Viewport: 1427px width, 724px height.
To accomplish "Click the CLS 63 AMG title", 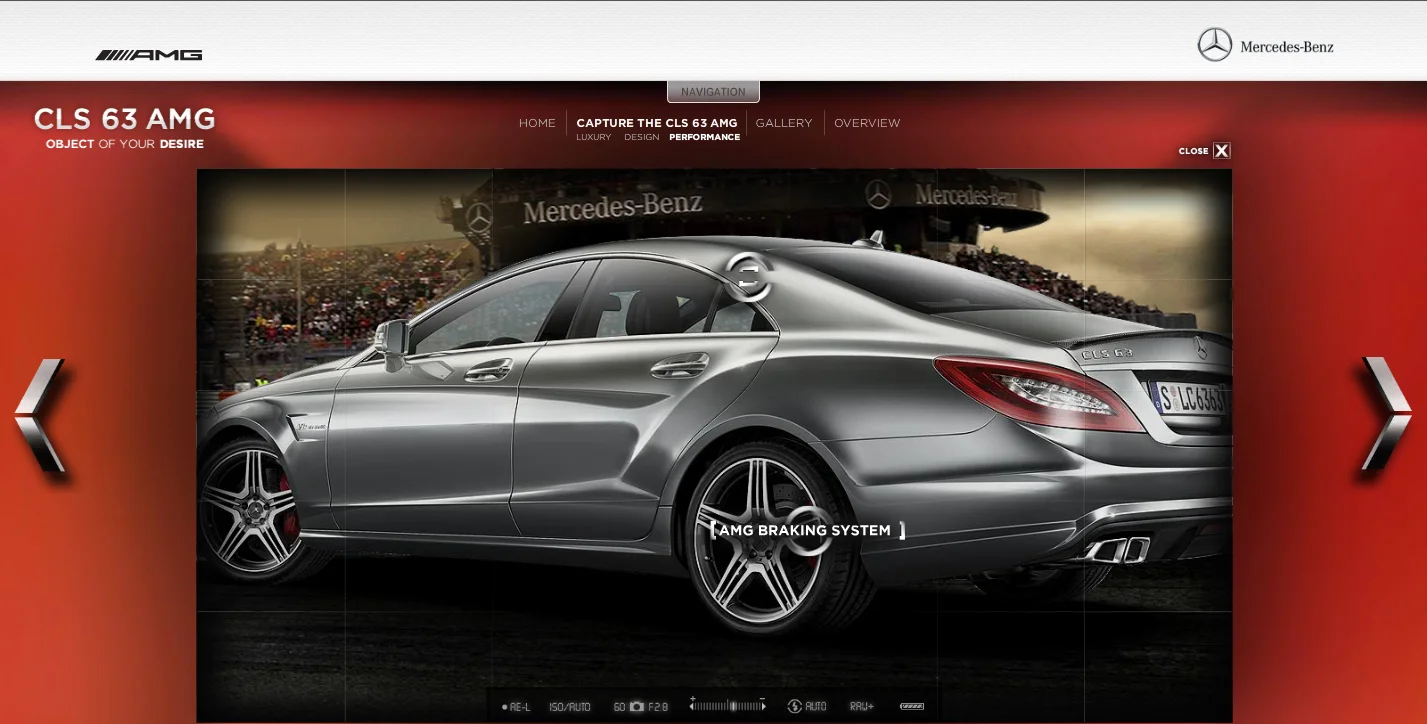I will point(125,119).
